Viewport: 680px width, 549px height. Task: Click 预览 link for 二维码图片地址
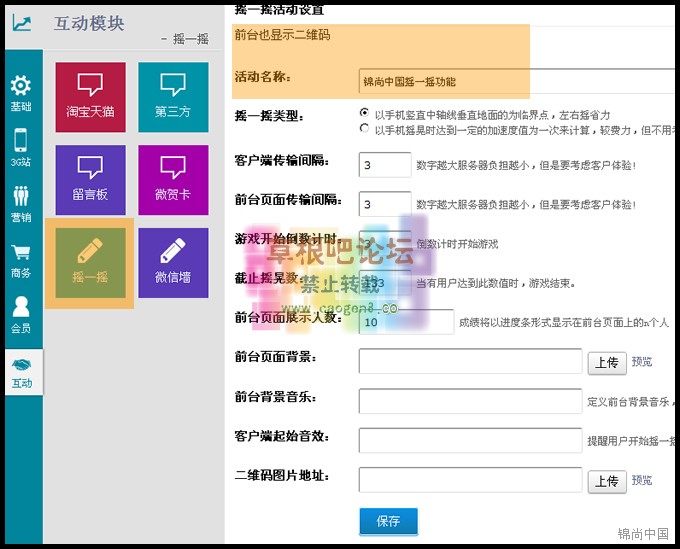coord(642,480)
